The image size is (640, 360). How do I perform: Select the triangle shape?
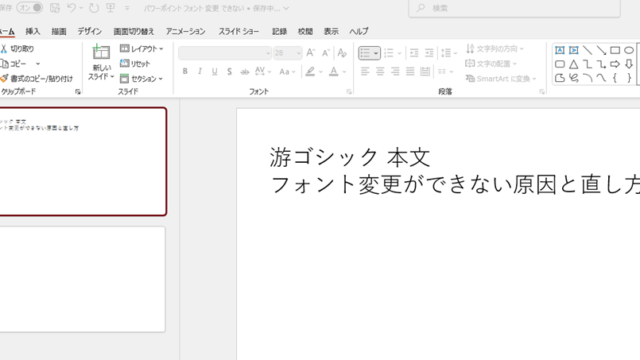573,64
